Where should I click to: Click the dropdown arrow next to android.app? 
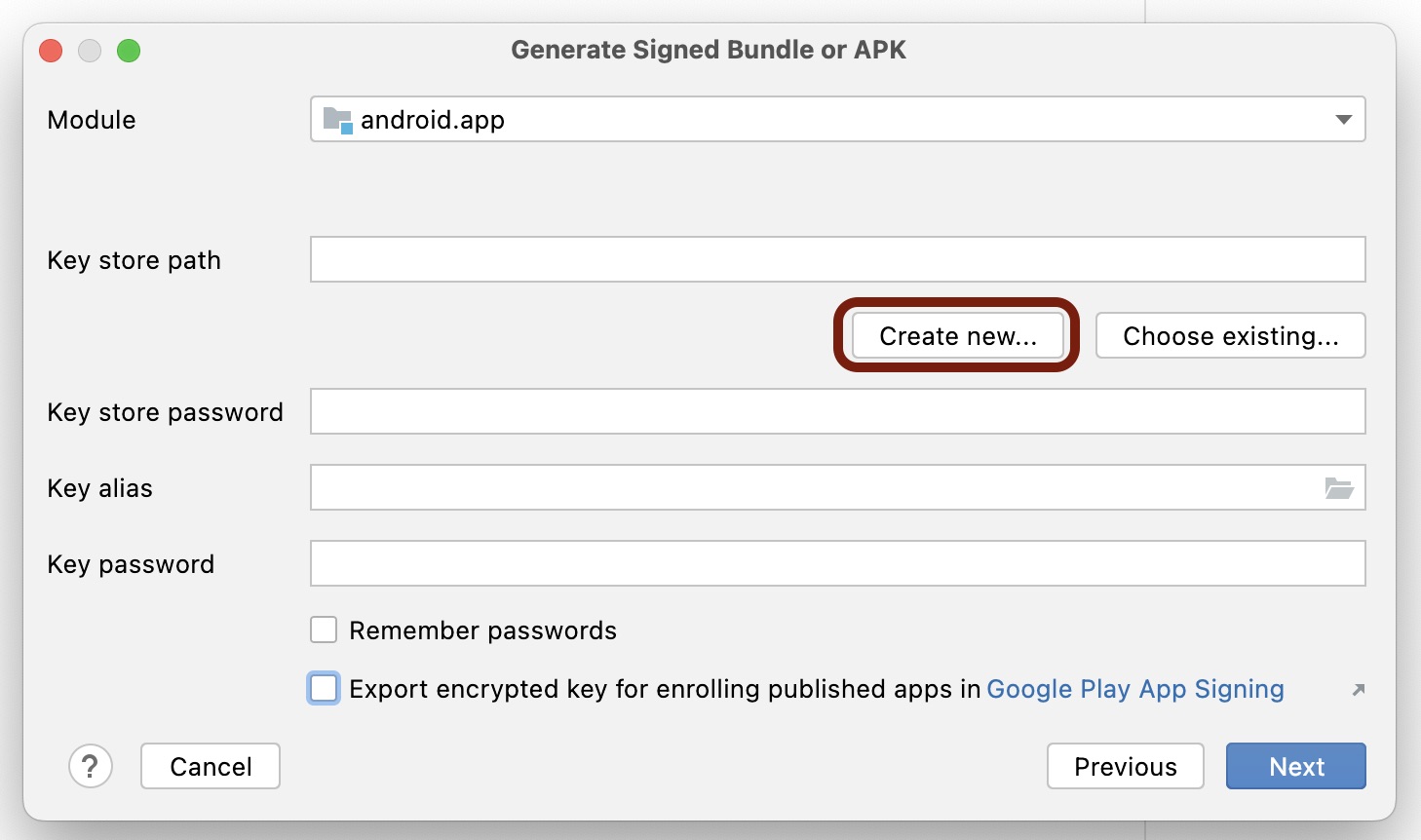1343,119
